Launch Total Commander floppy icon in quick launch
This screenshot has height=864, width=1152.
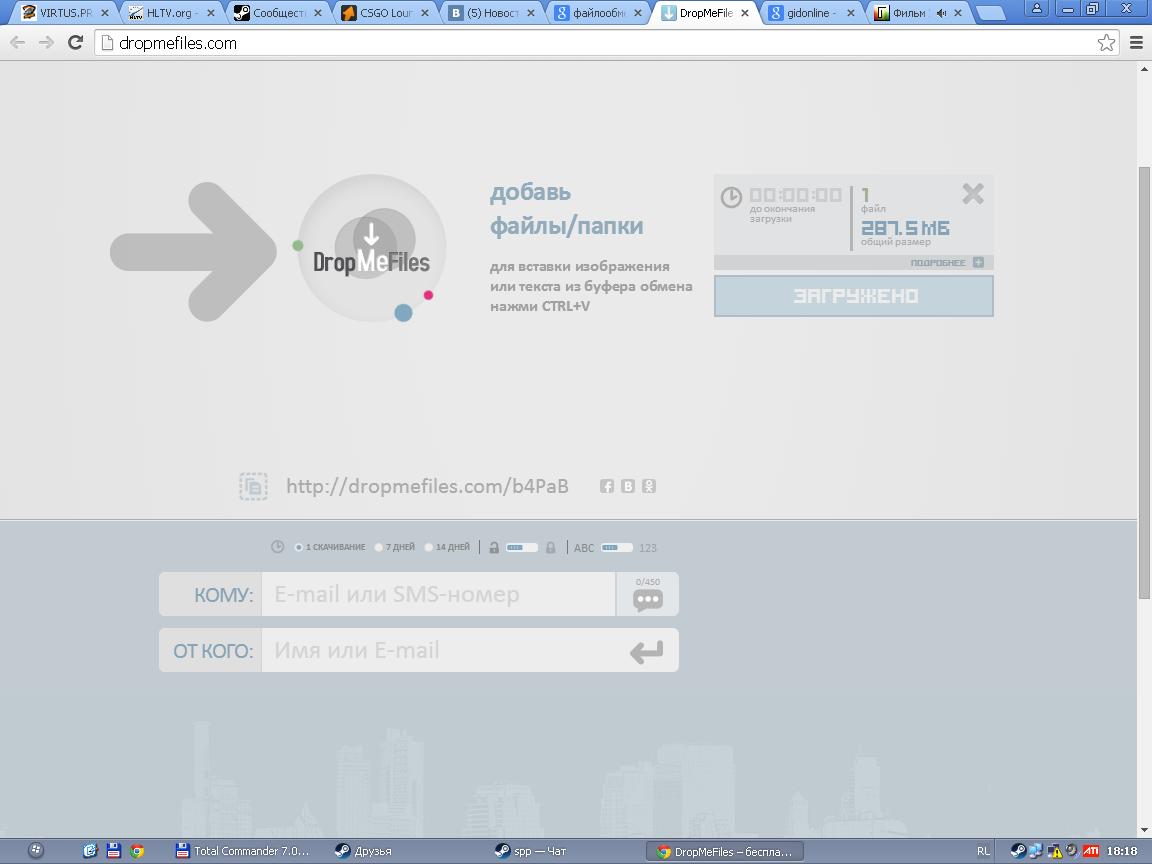point(113,851)
